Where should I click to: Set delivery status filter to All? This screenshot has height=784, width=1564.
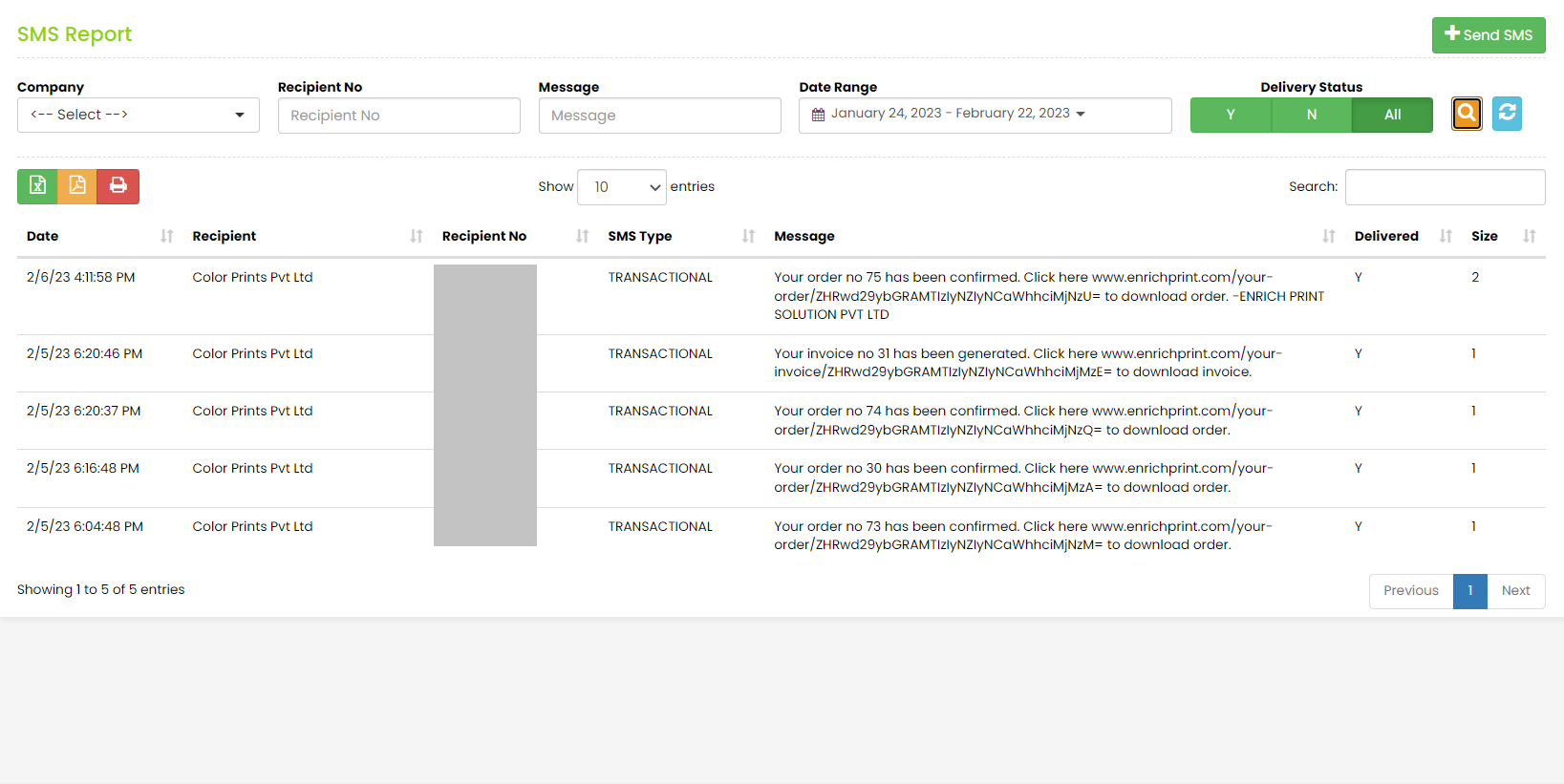coord(1392,115)
